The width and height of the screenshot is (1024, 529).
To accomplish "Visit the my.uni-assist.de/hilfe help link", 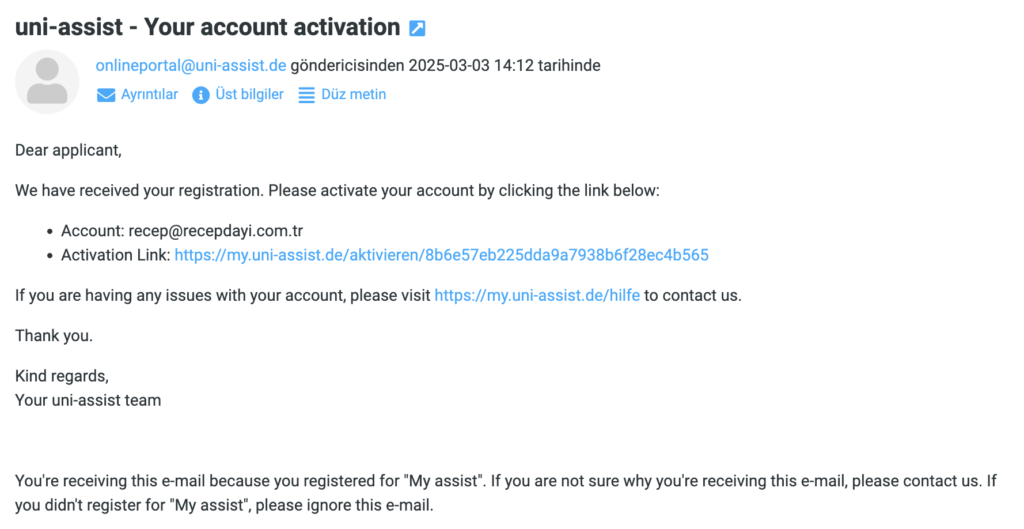I will tap(537, 296).
